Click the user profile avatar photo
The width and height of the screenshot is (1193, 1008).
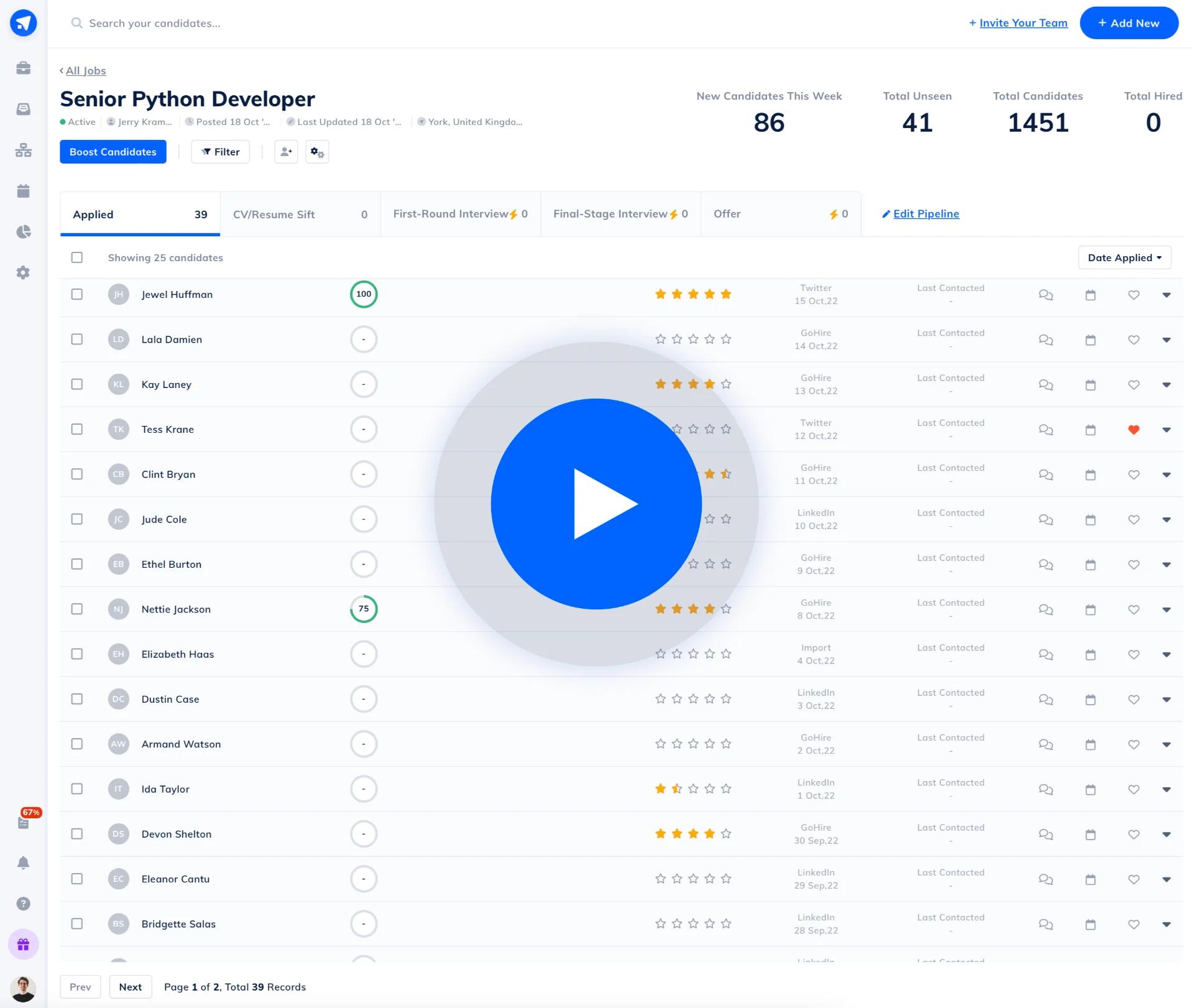[23, 989]
